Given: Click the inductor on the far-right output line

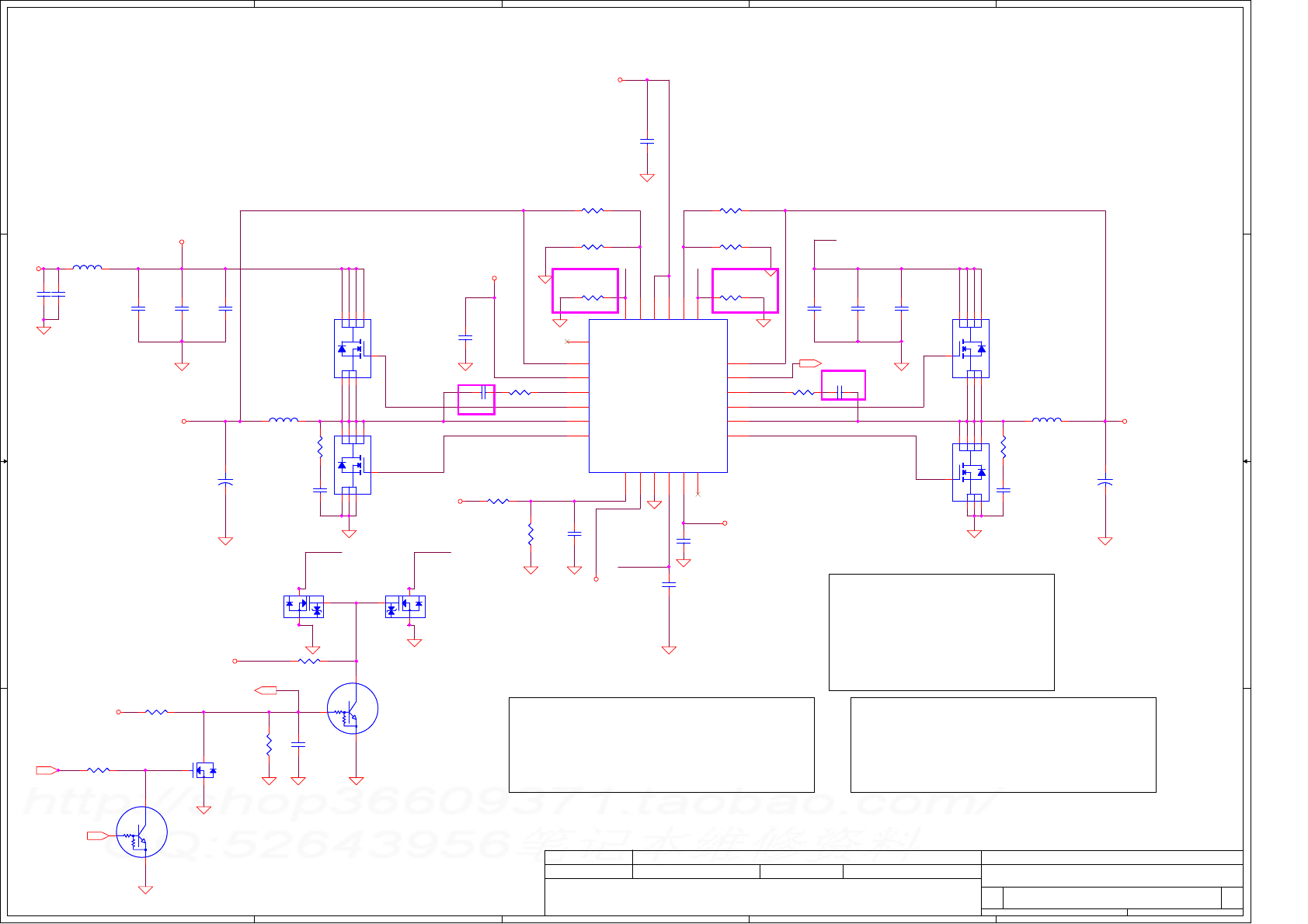Looking at the screenshot, I should [1047, 420].
